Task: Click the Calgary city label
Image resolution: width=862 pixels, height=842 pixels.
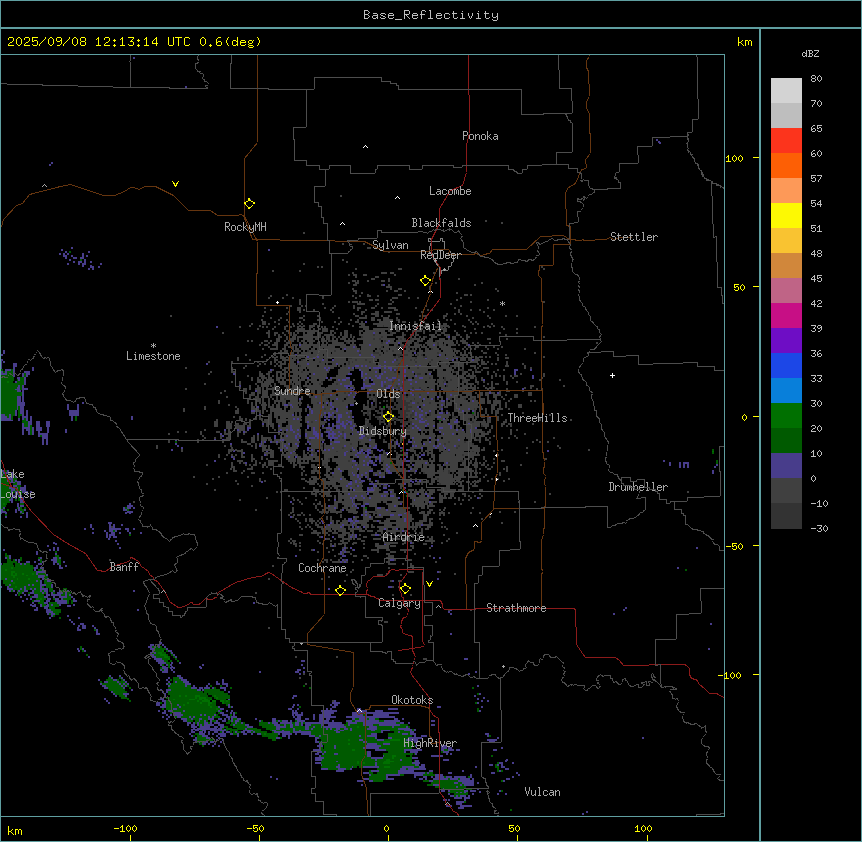Action: pyautogui.click(x=399, y=603)
